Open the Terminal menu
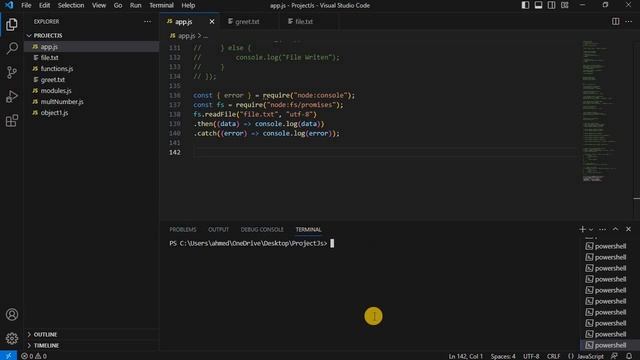 click(x=161, y=5)
